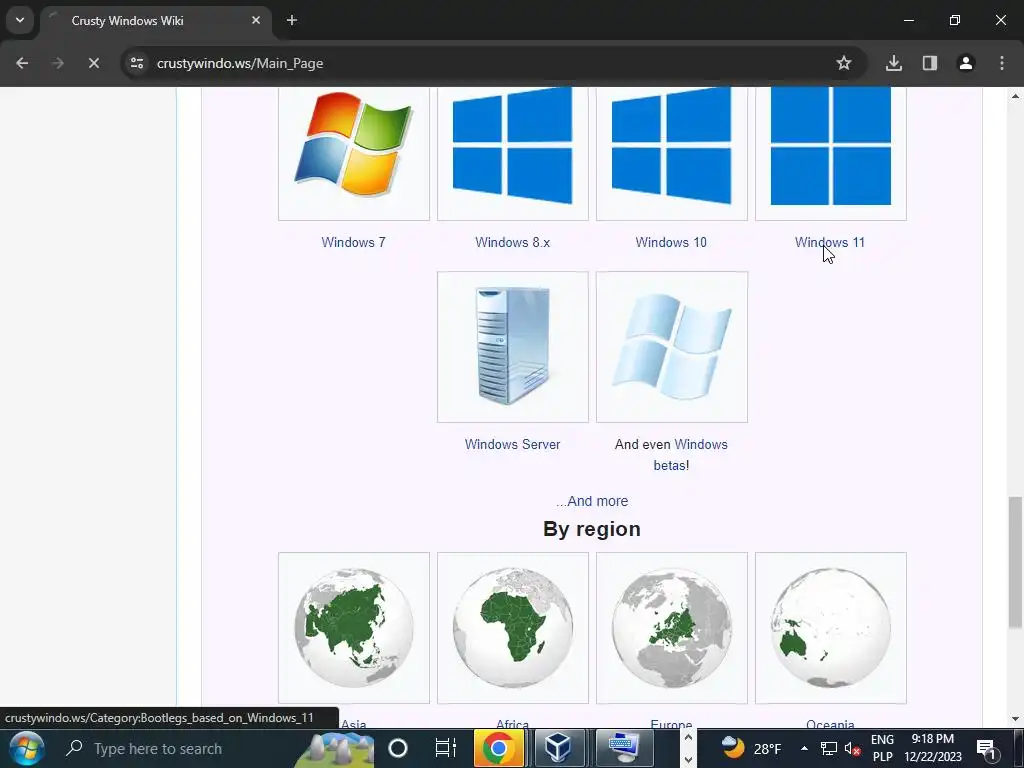1024x768 pixels.
Task: Open the notification center icon
Action: (987, 748)
